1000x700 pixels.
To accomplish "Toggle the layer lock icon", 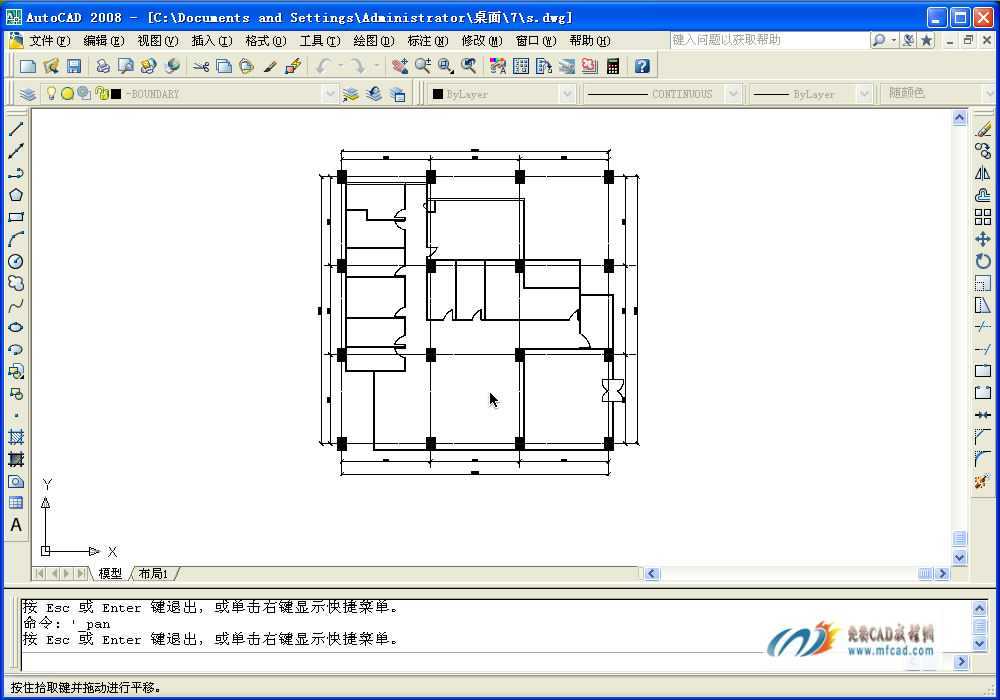I will 102,94.
